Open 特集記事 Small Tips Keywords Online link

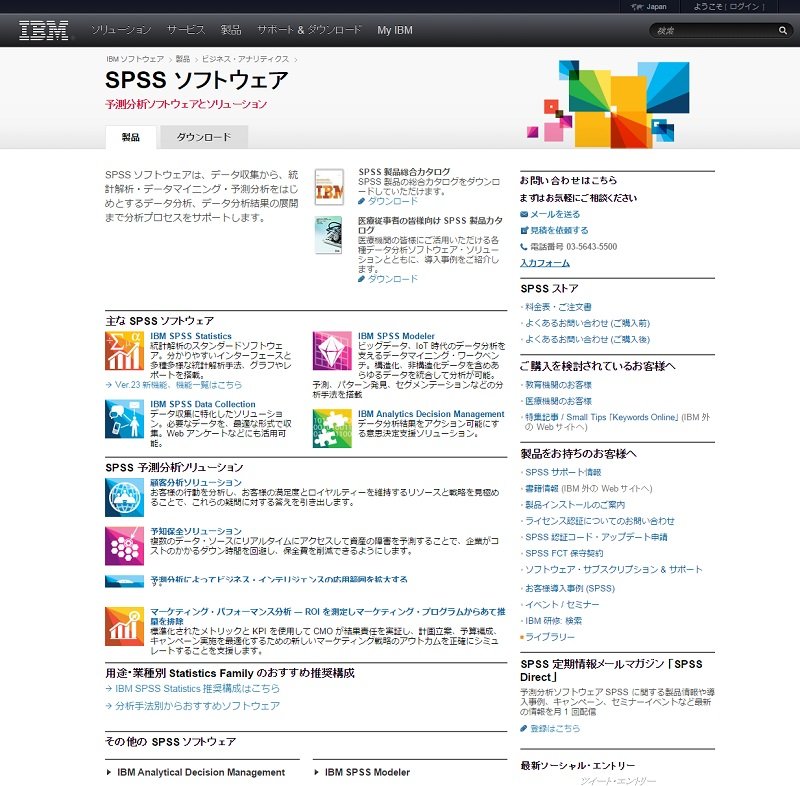pos(602,417)
